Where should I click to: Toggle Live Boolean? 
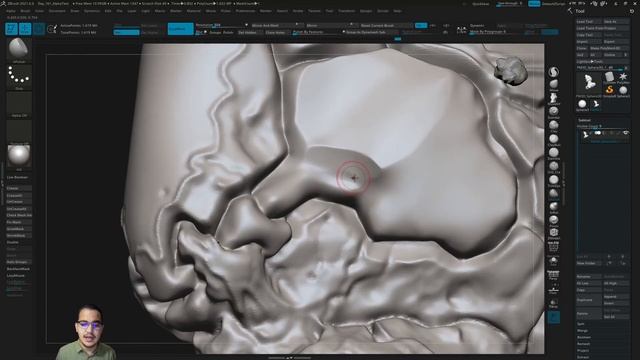pyautogui.click(x=18, y=178)
